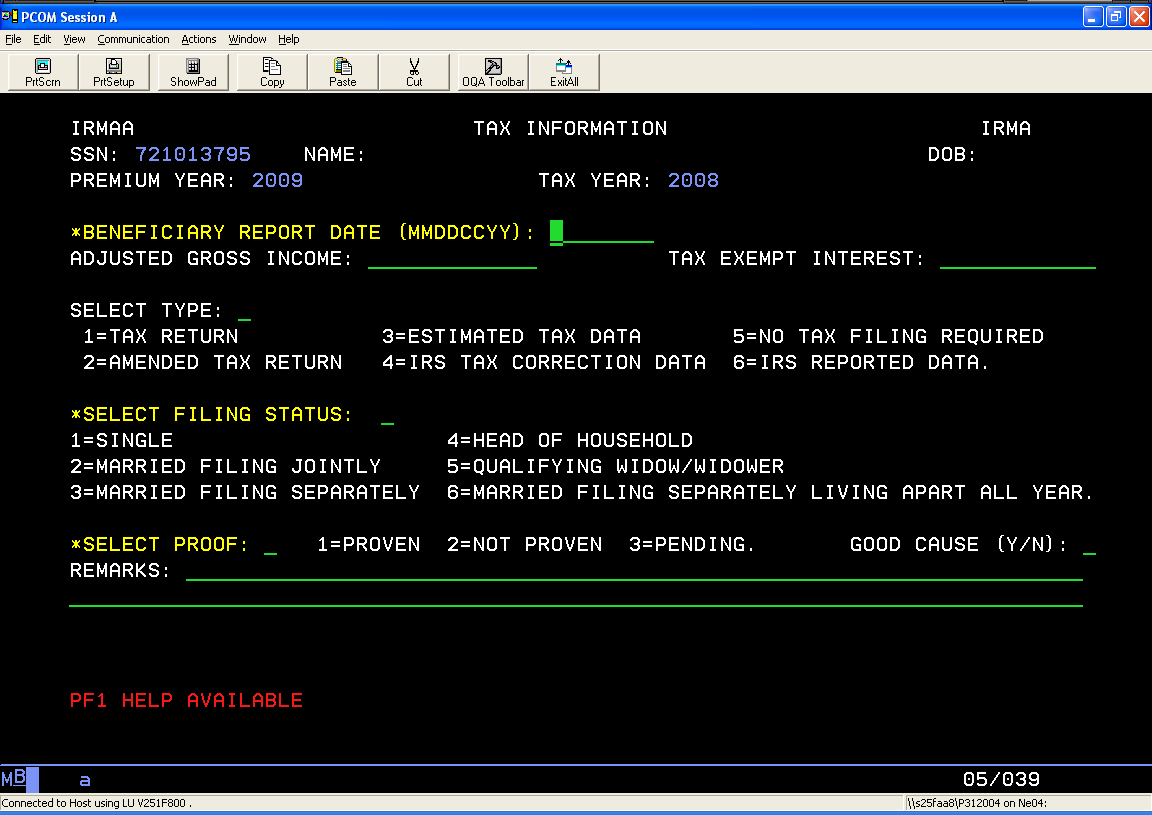Click the ExitAll toolbar icon
This screenshot has height=815, width=1152.
564,72
